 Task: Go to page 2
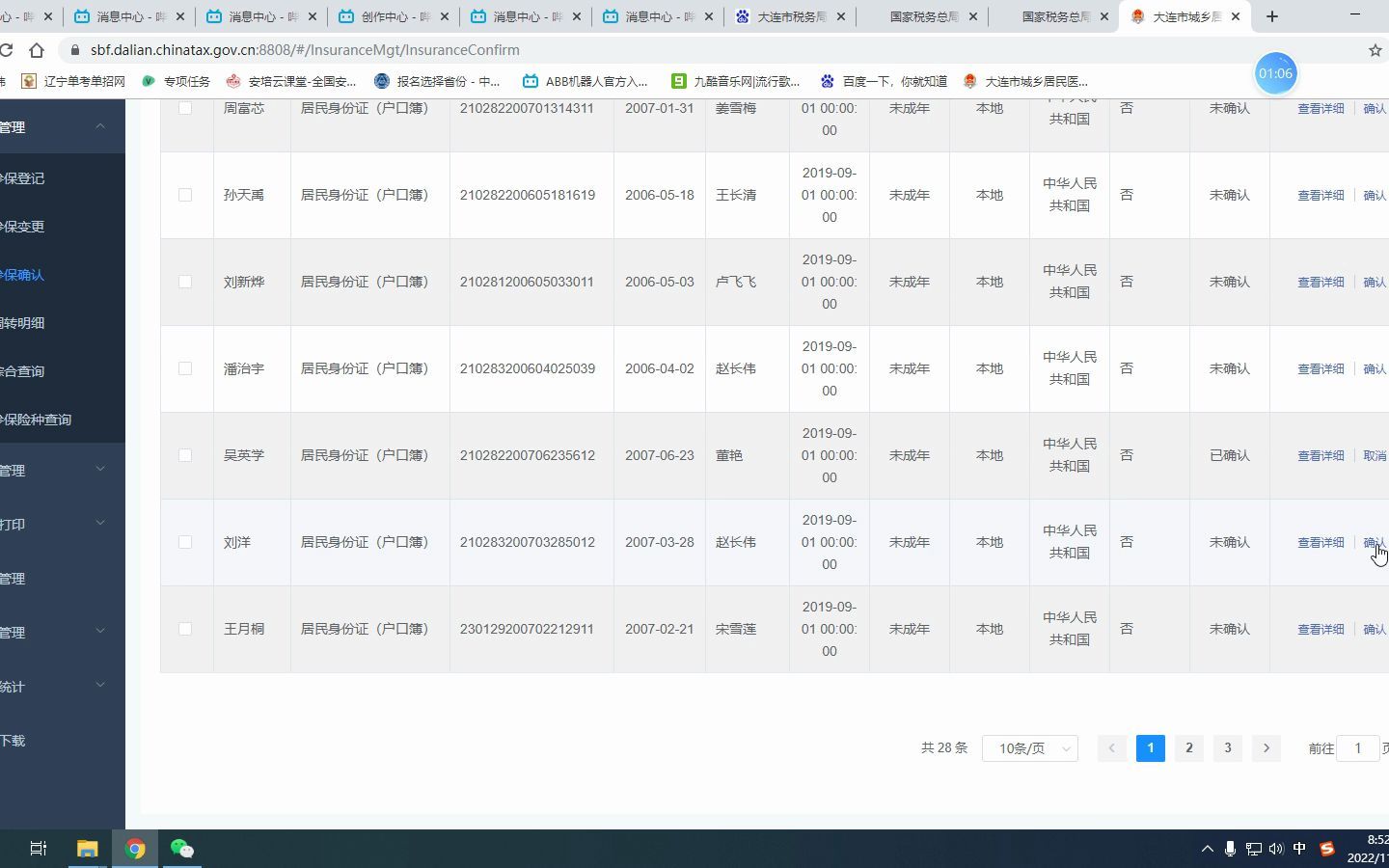[x=1189, y=748]
